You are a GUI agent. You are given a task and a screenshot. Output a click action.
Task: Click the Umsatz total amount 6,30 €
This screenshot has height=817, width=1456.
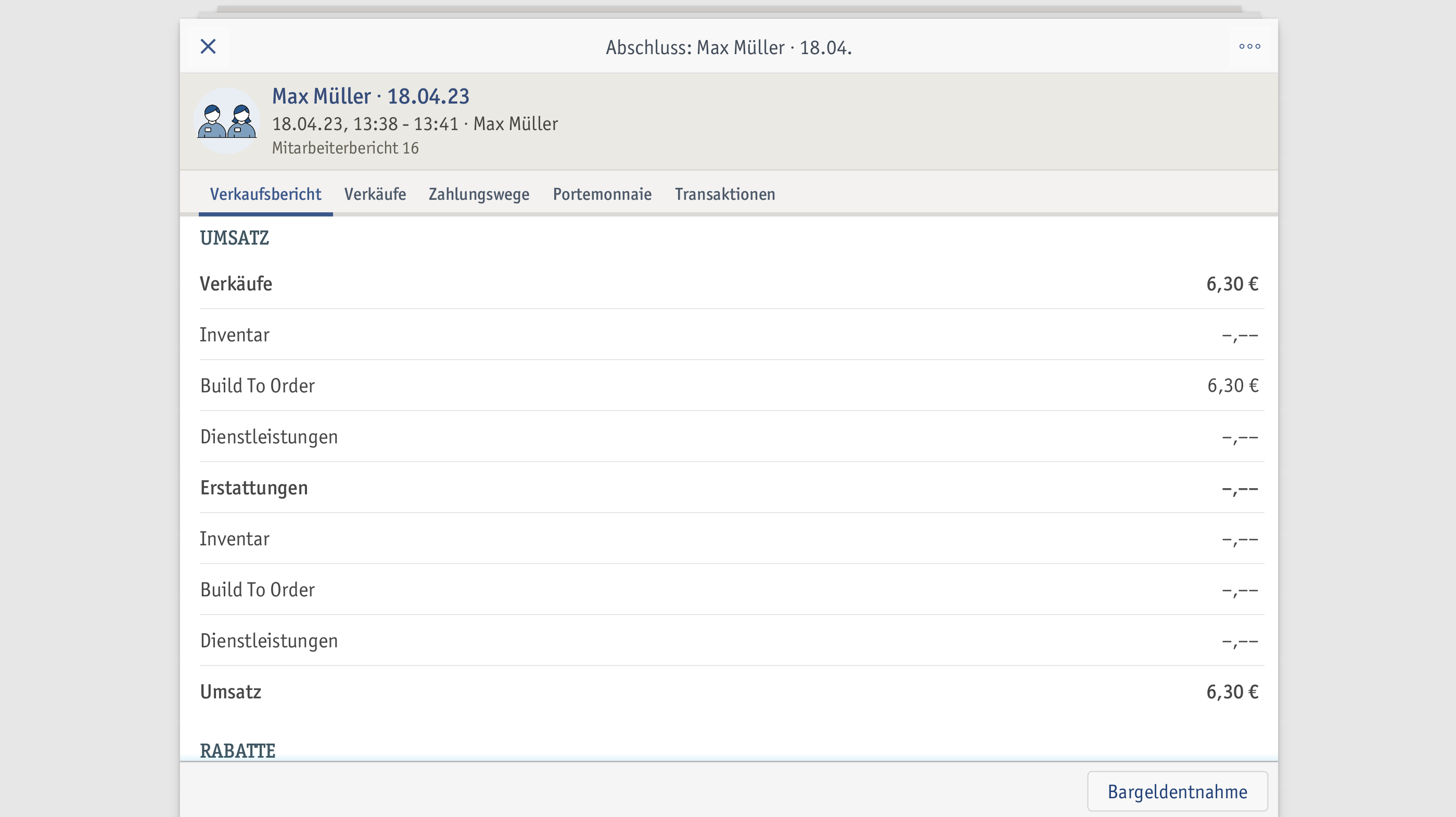click(1232, 692)
